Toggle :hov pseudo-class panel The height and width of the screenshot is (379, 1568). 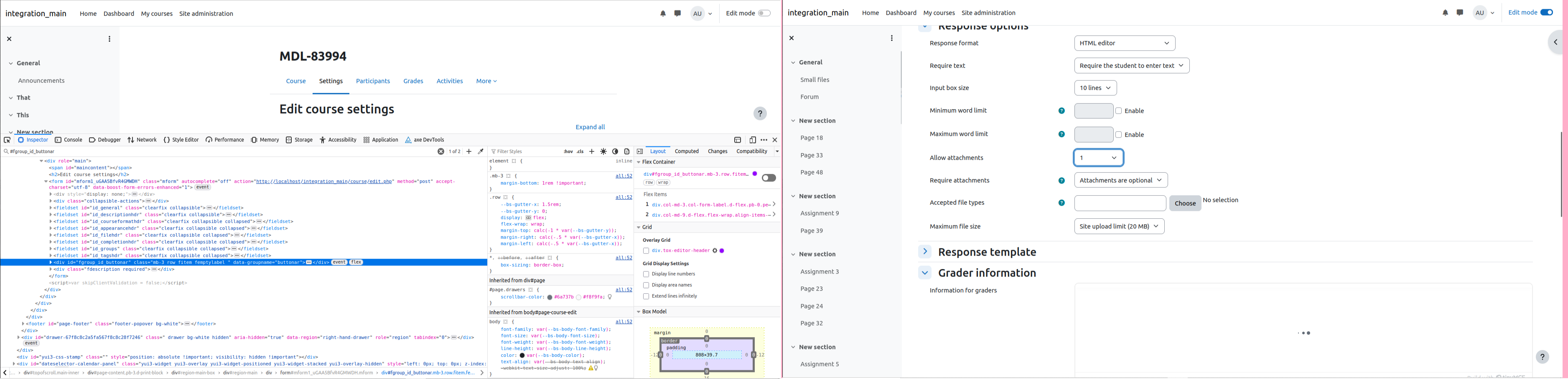click(568, 152)
